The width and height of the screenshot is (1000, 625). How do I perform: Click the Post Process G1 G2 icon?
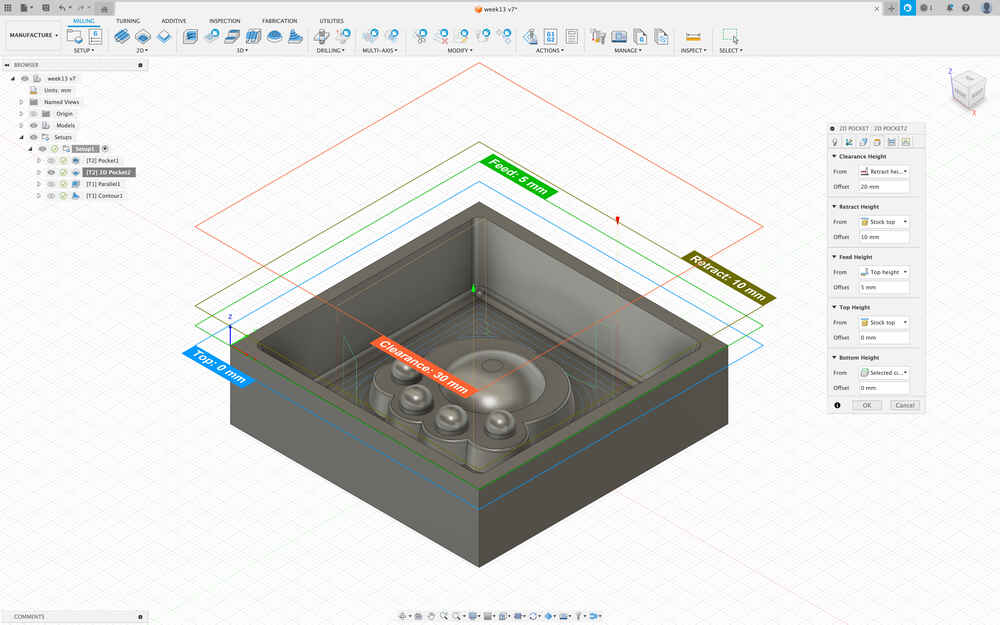pyautogui.click(x=550, y=36)
